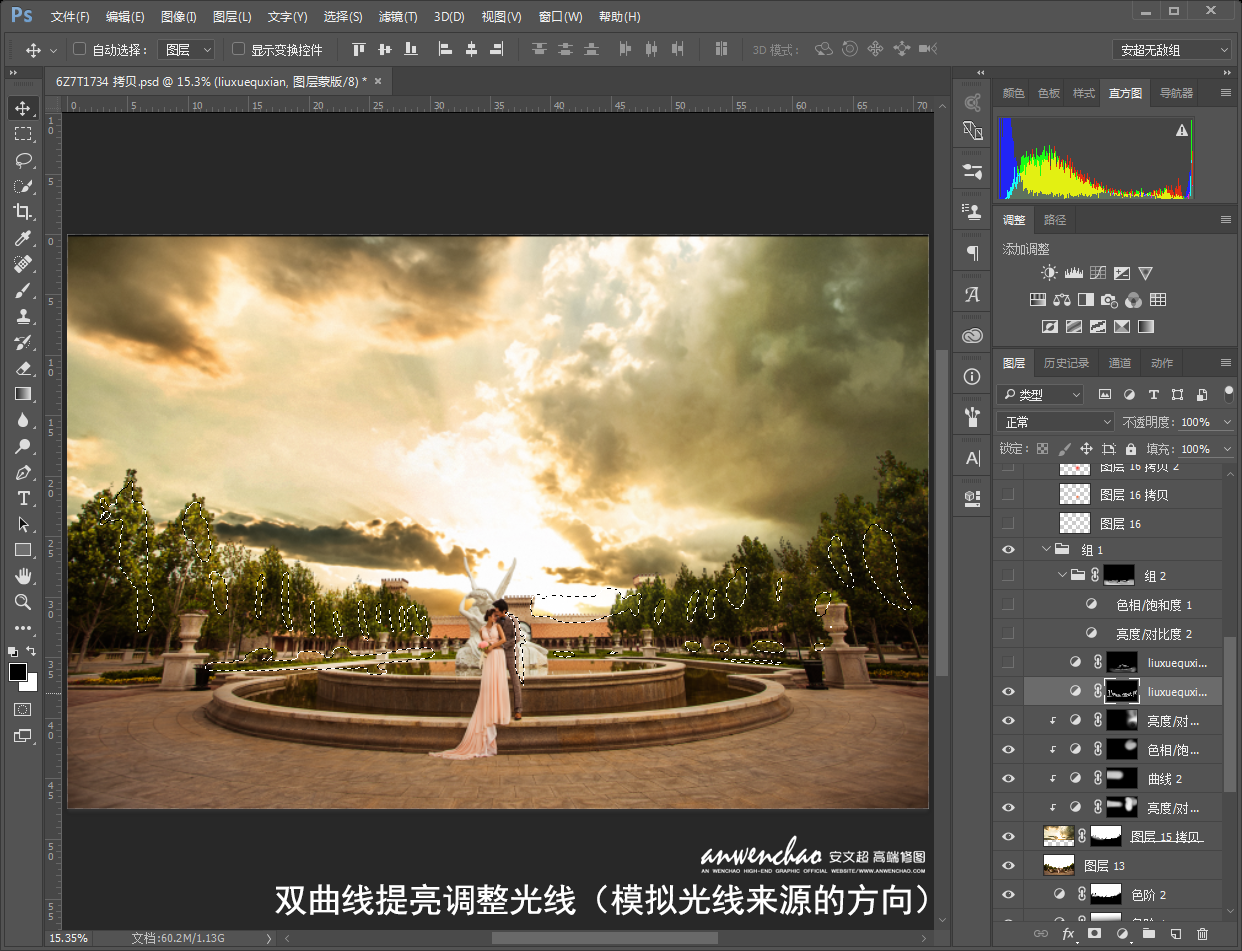
Task: Switch to the 路径 tab
Action: 1054,220
